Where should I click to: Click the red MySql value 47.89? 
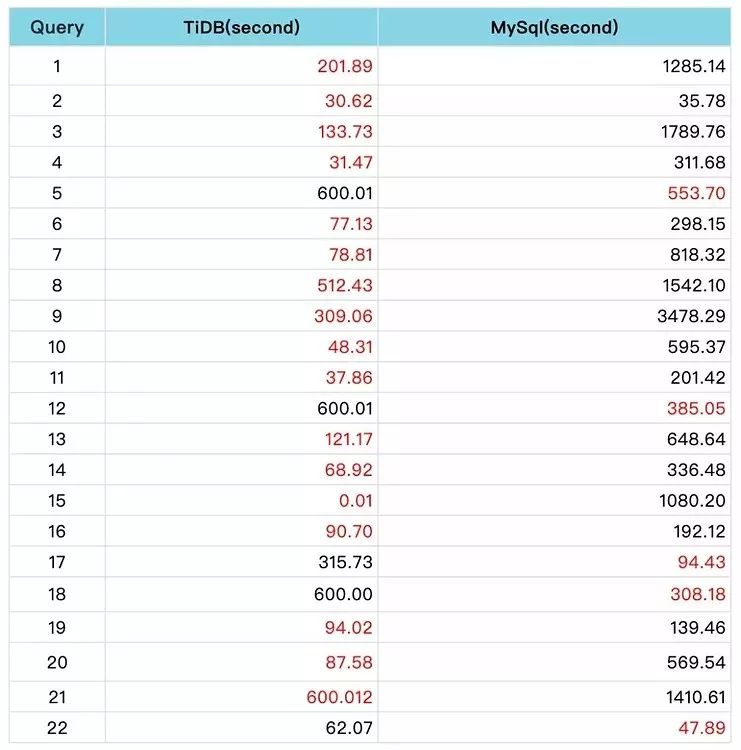pyautogui.click(x=701, y=728)
